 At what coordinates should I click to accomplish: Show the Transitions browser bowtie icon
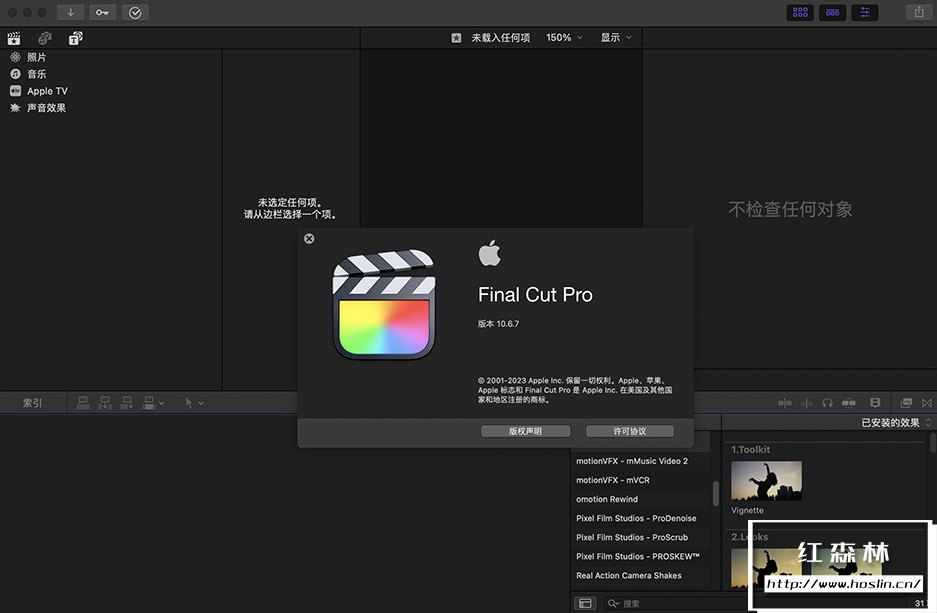(x=927, y=403)
